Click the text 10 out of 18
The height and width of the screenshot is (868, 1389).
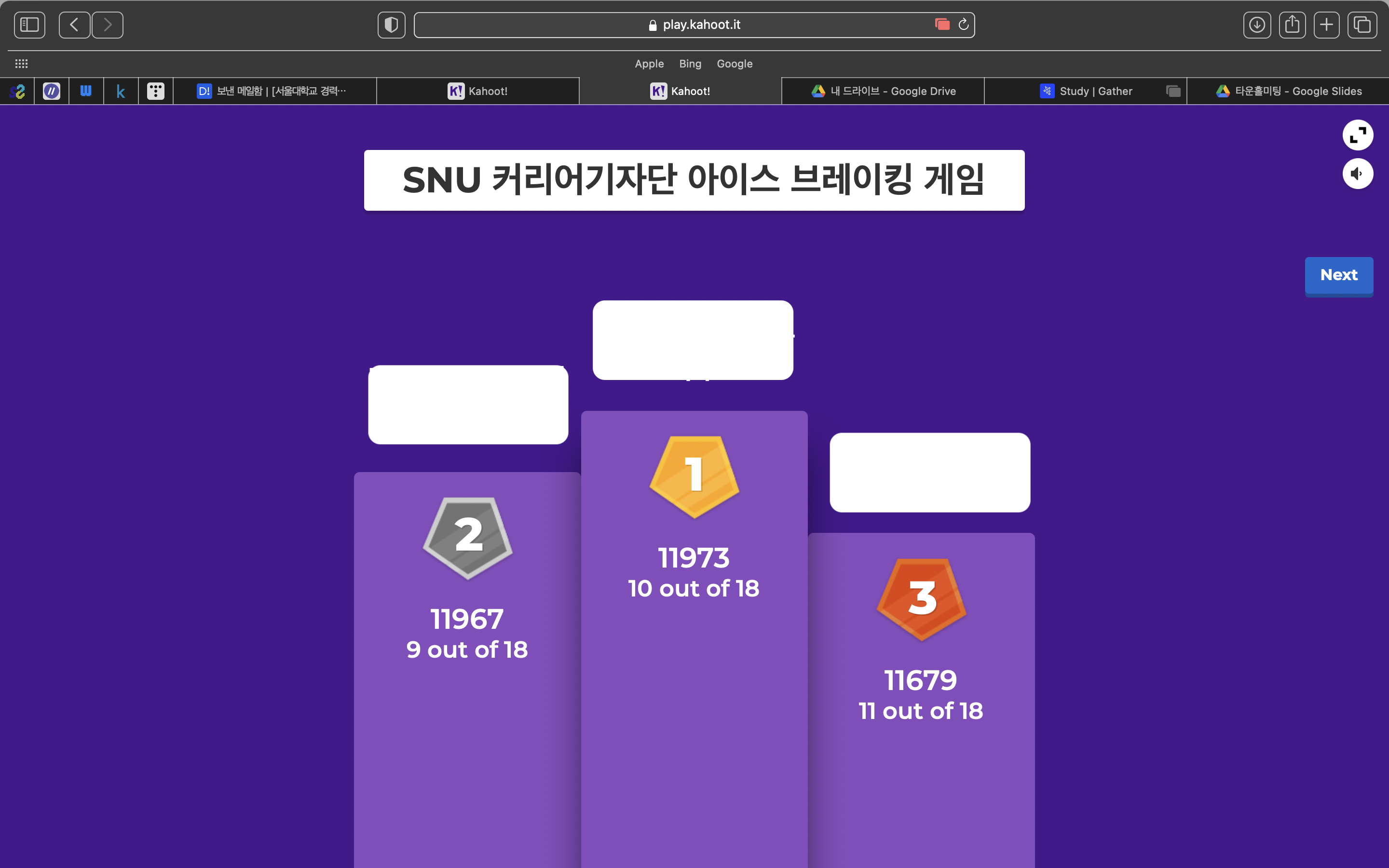point(694,588)
